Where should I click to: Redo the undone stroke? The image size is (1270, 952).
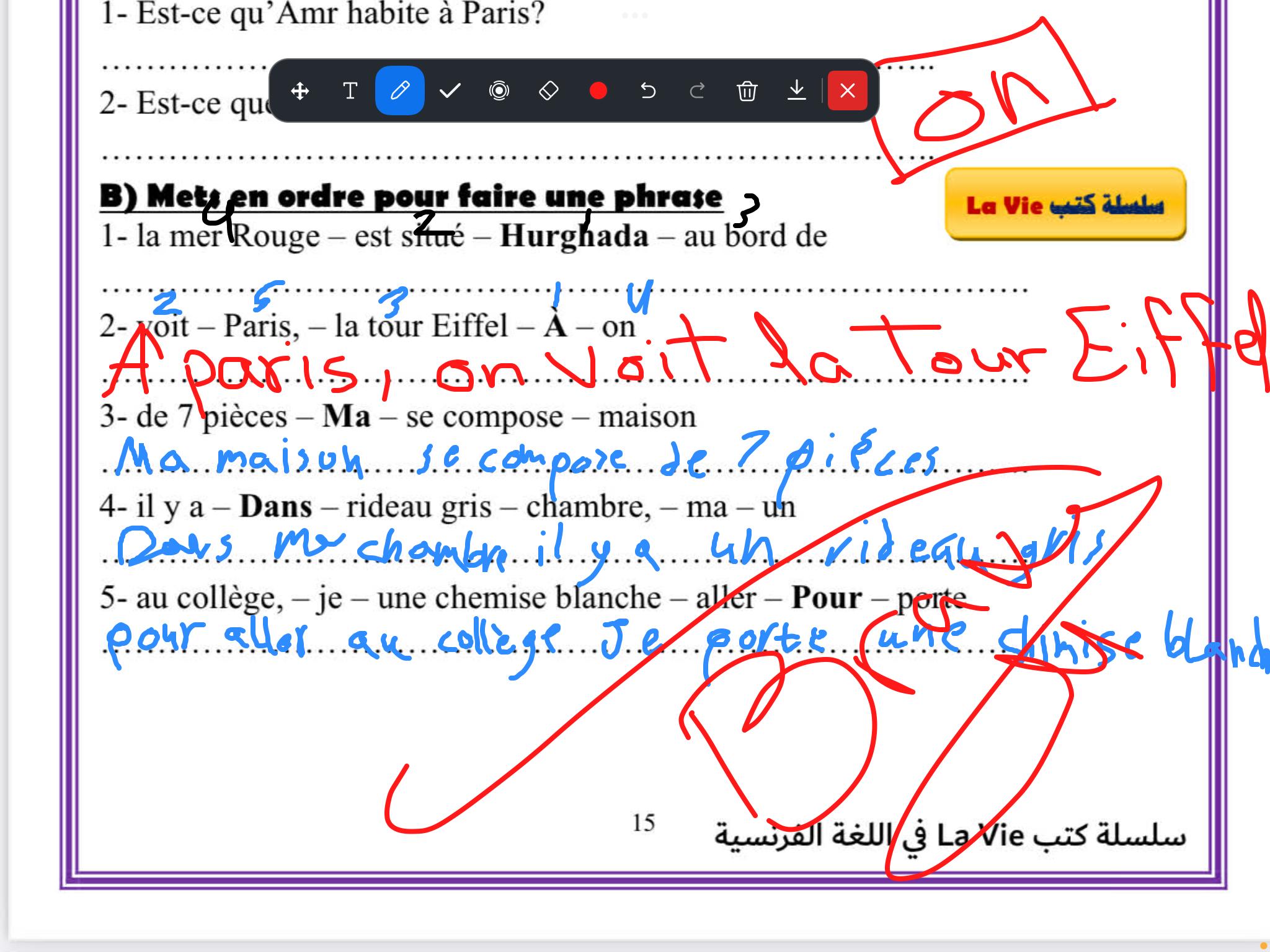coord(698,91)
